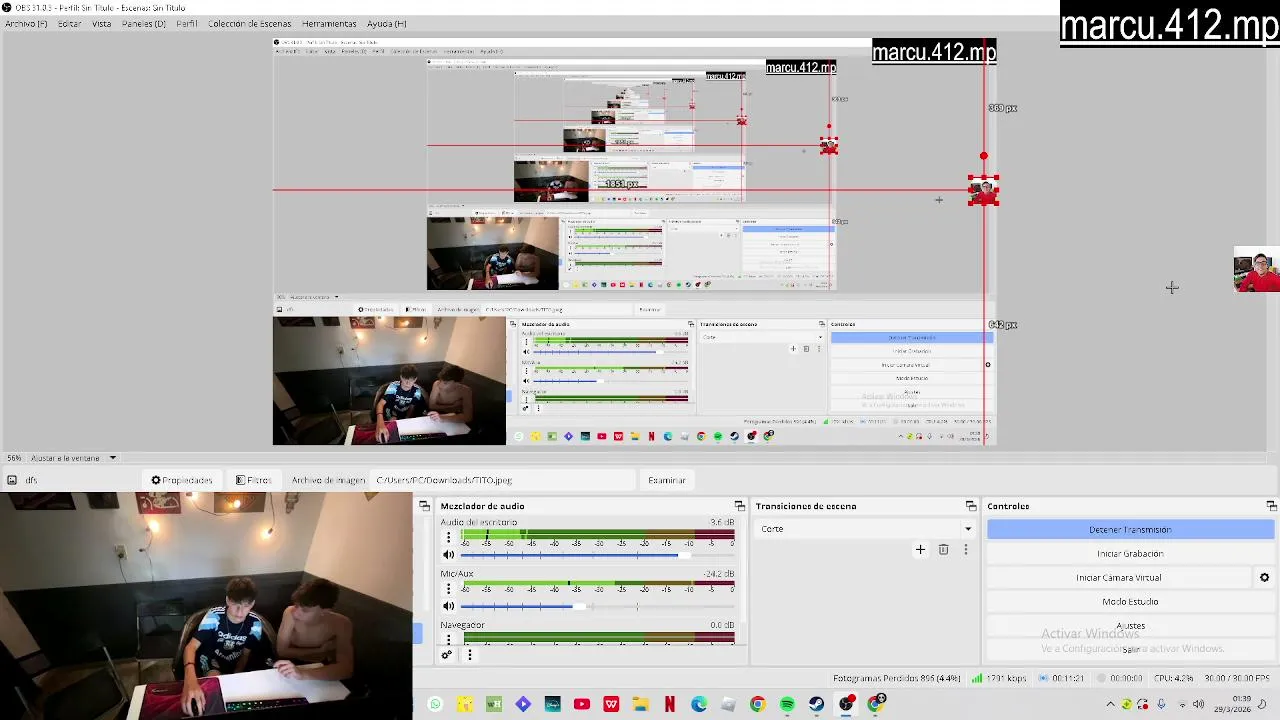
Task: Click Detener Transmisión
Action: (1130, 530)
